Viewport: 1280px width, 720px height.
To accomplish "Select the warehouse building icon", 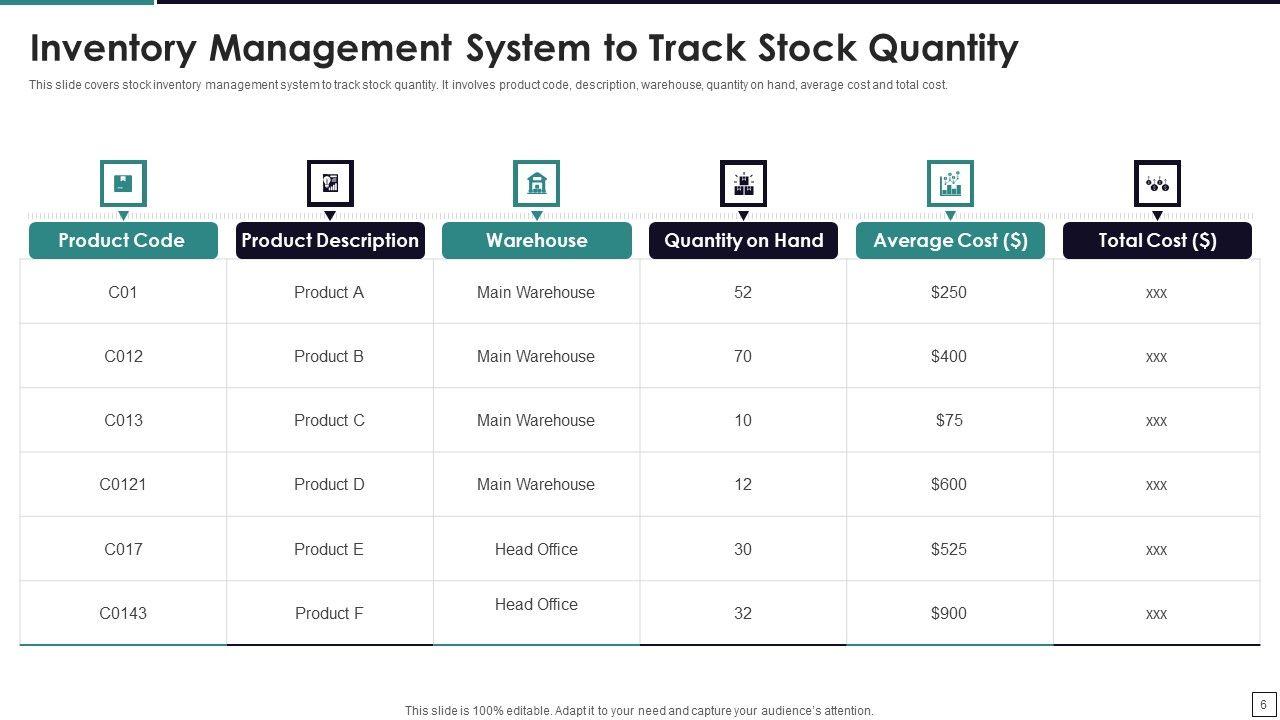I will tap(536, 184).
